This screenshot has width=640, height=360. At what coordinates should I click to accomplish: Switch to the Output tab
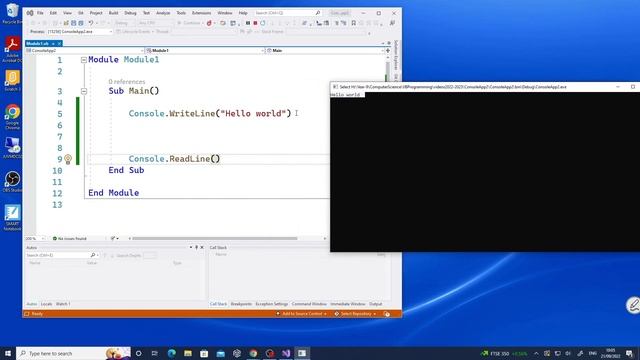tap(376, 304)
